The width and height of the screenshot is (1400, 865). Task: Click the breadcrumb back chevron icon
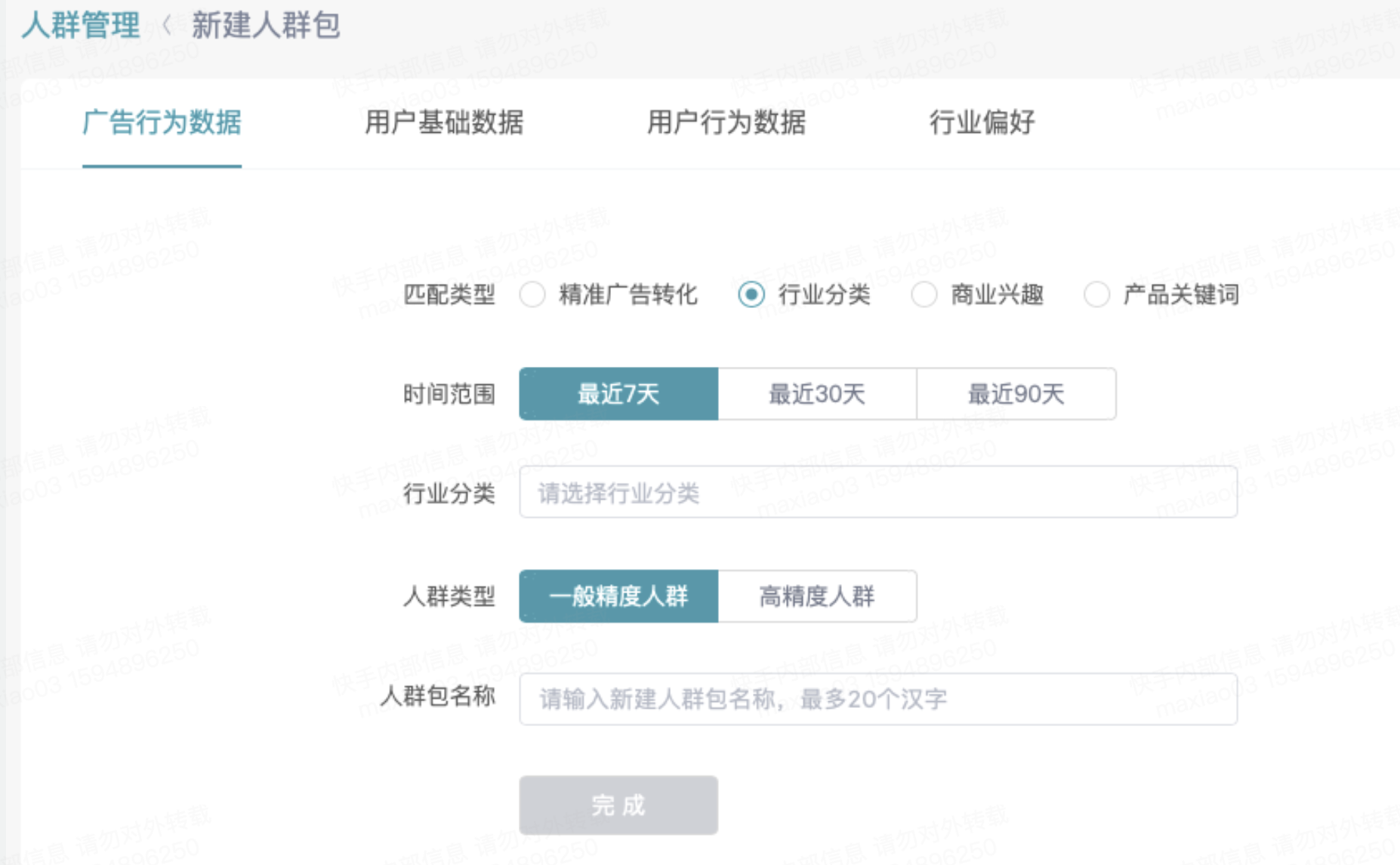coord(166,26)
